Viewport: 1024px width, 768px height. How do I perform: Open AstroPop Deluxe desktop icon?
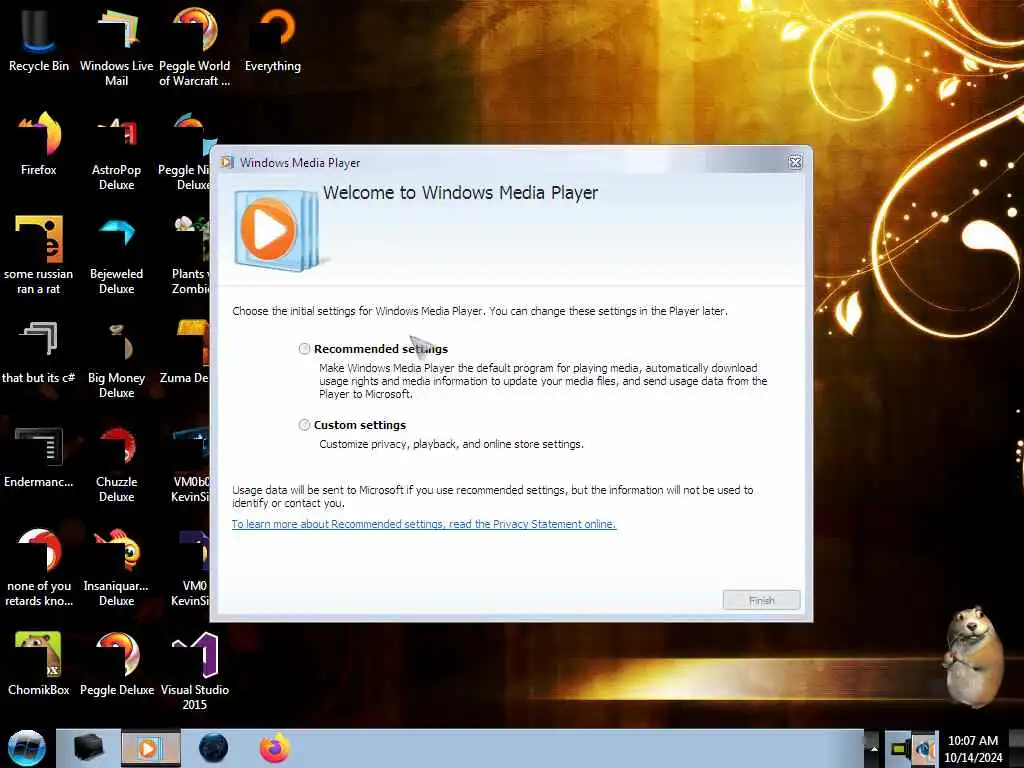(116, 152)
